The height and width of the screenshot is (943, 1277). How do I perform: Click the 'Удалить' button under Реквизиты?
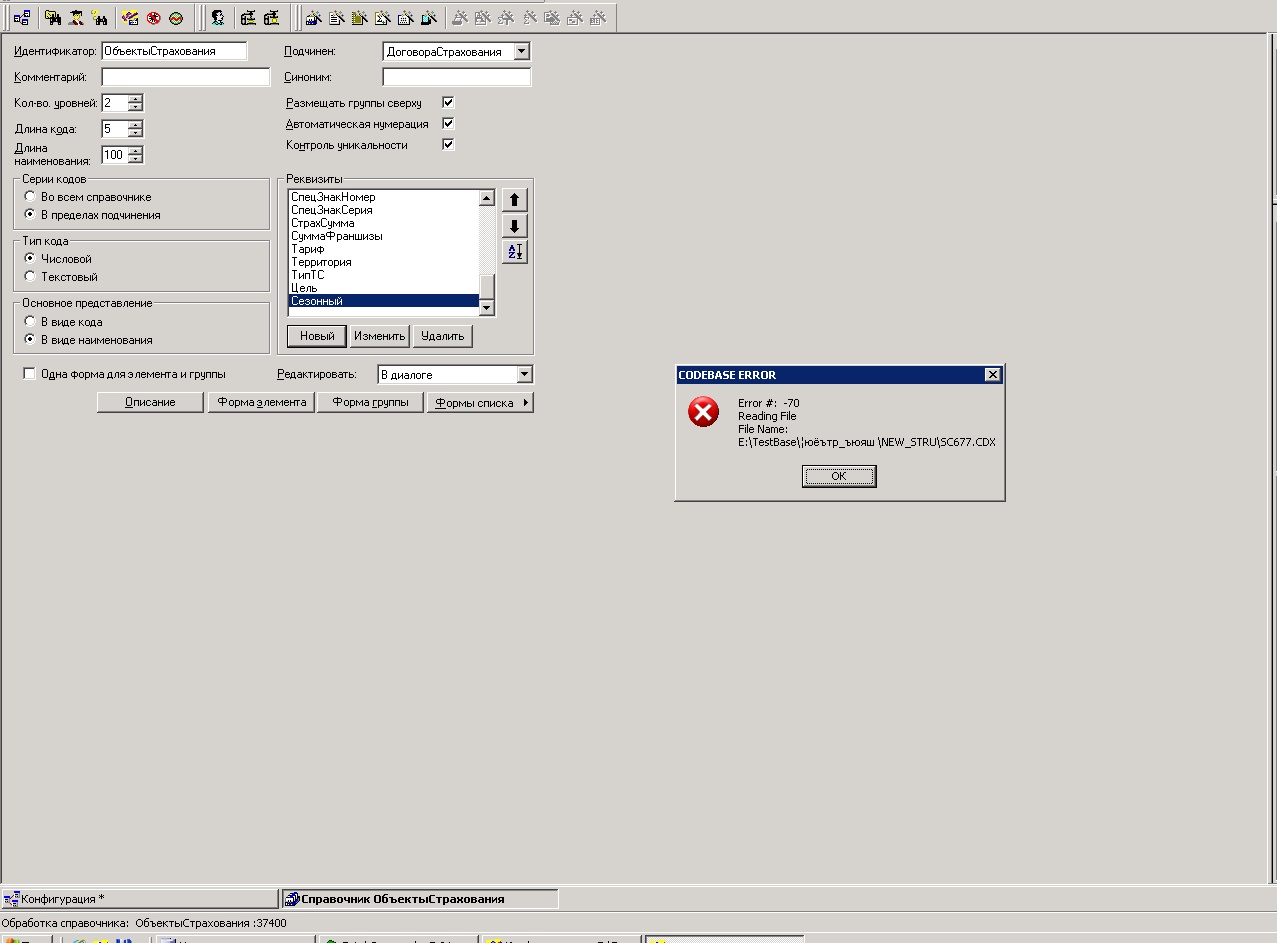coord(442,336)
